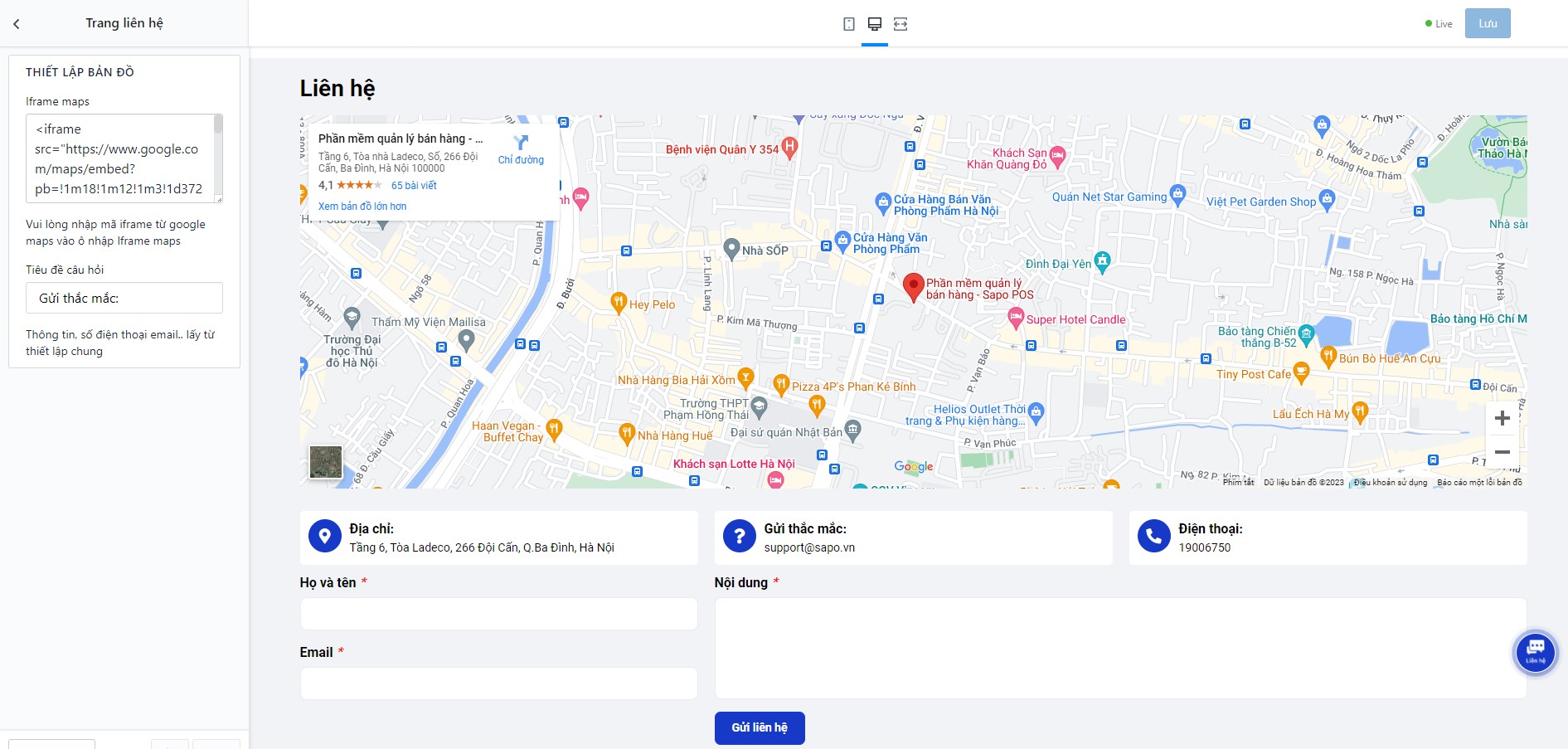Click Đình Đại Yên map marker
The width and height of the screenshot is (1568, 749).
coord(1102,262)
